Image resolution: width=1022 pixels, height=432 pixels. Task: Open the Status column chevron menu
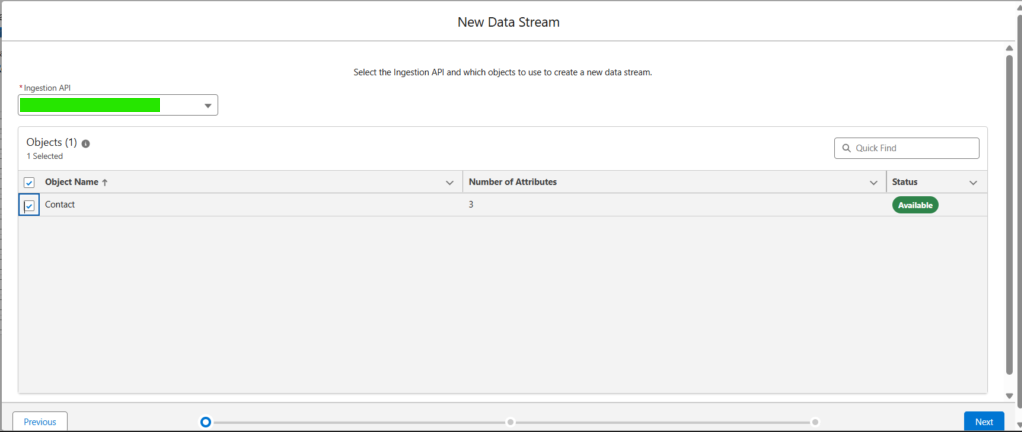973,183
